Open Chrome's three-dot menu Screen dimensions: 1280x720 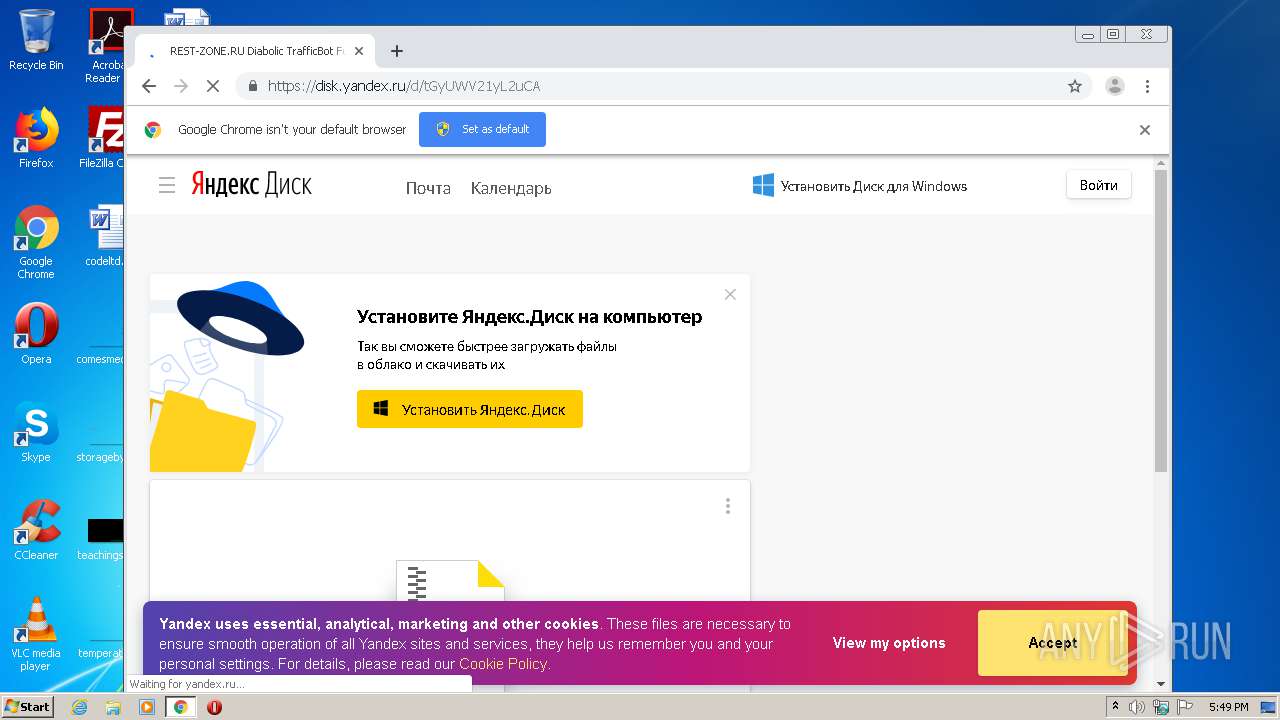(x=1147, y=86)
